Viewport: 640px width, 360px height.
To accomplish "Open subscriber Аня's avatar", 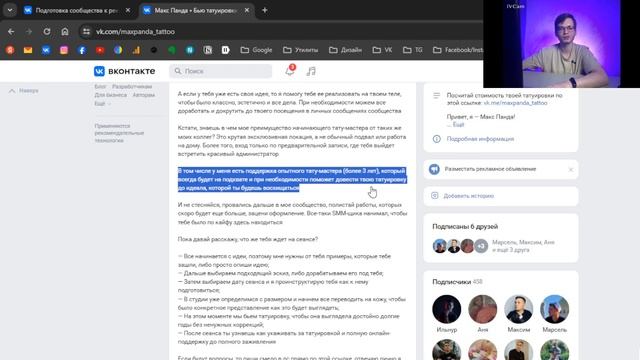I will click(482, 309).
